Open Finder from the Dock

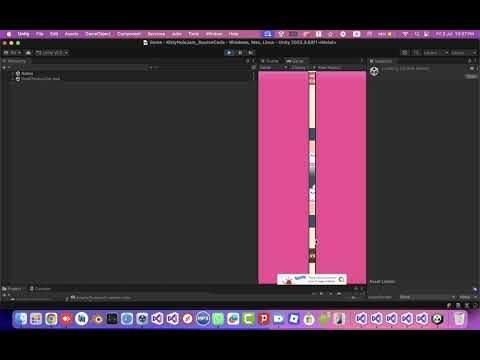(x=21, y=319)
